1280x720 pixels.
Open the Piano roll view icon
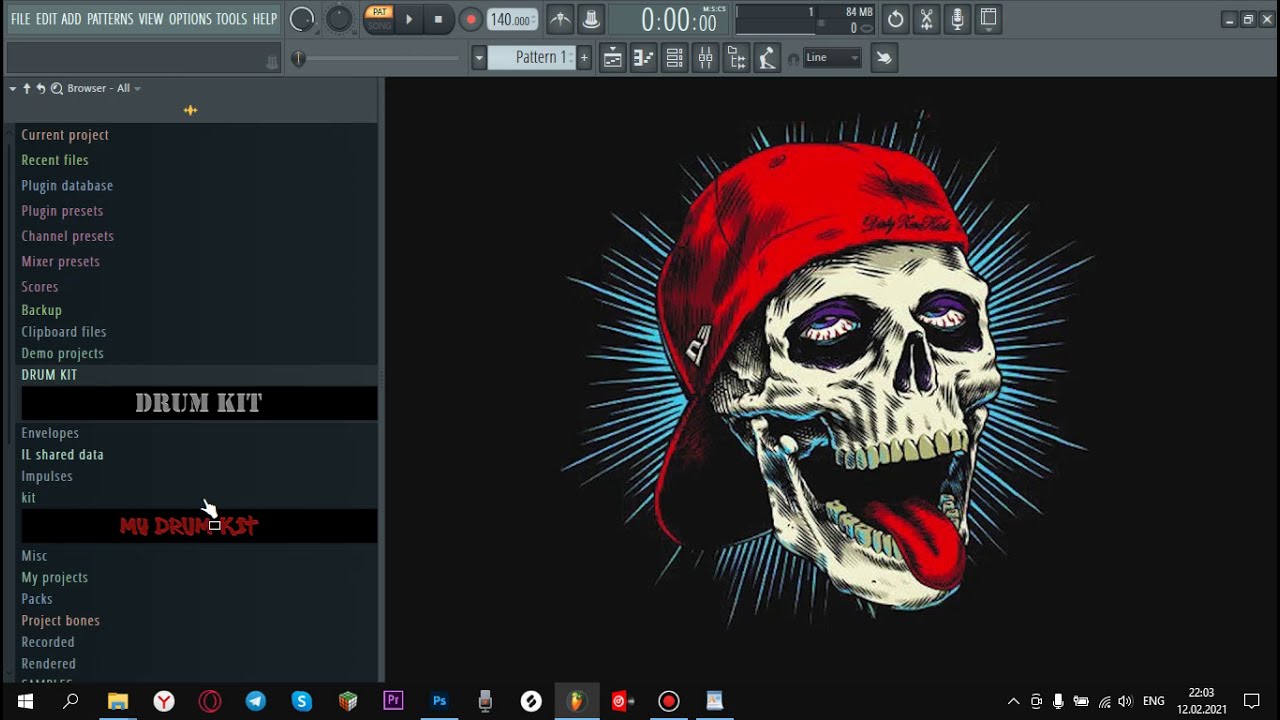(643, 58)
